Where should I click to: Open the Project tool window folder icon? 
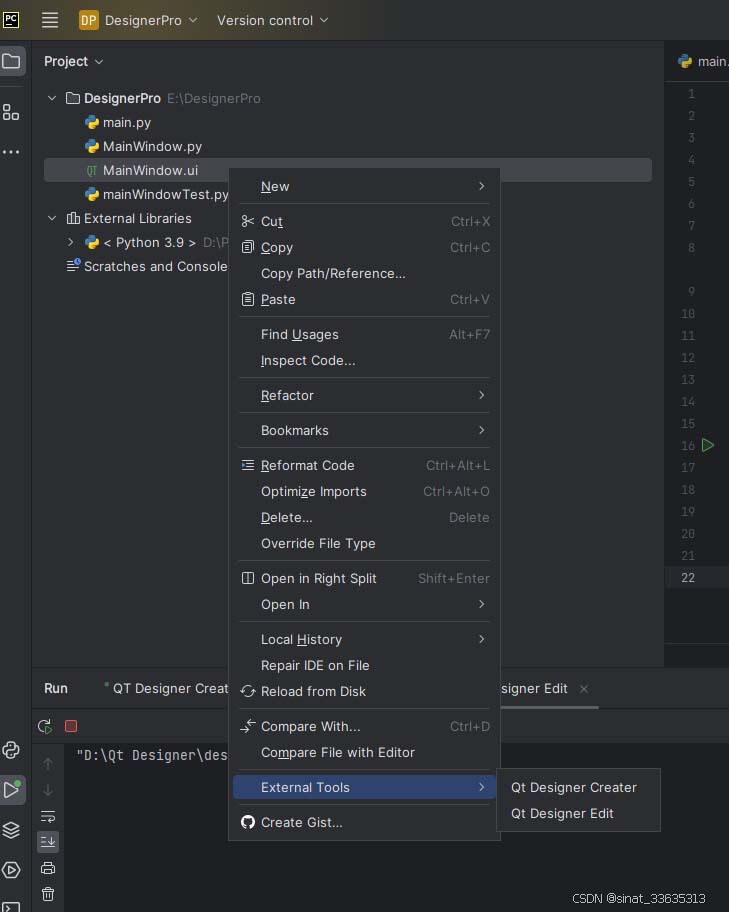11,61
